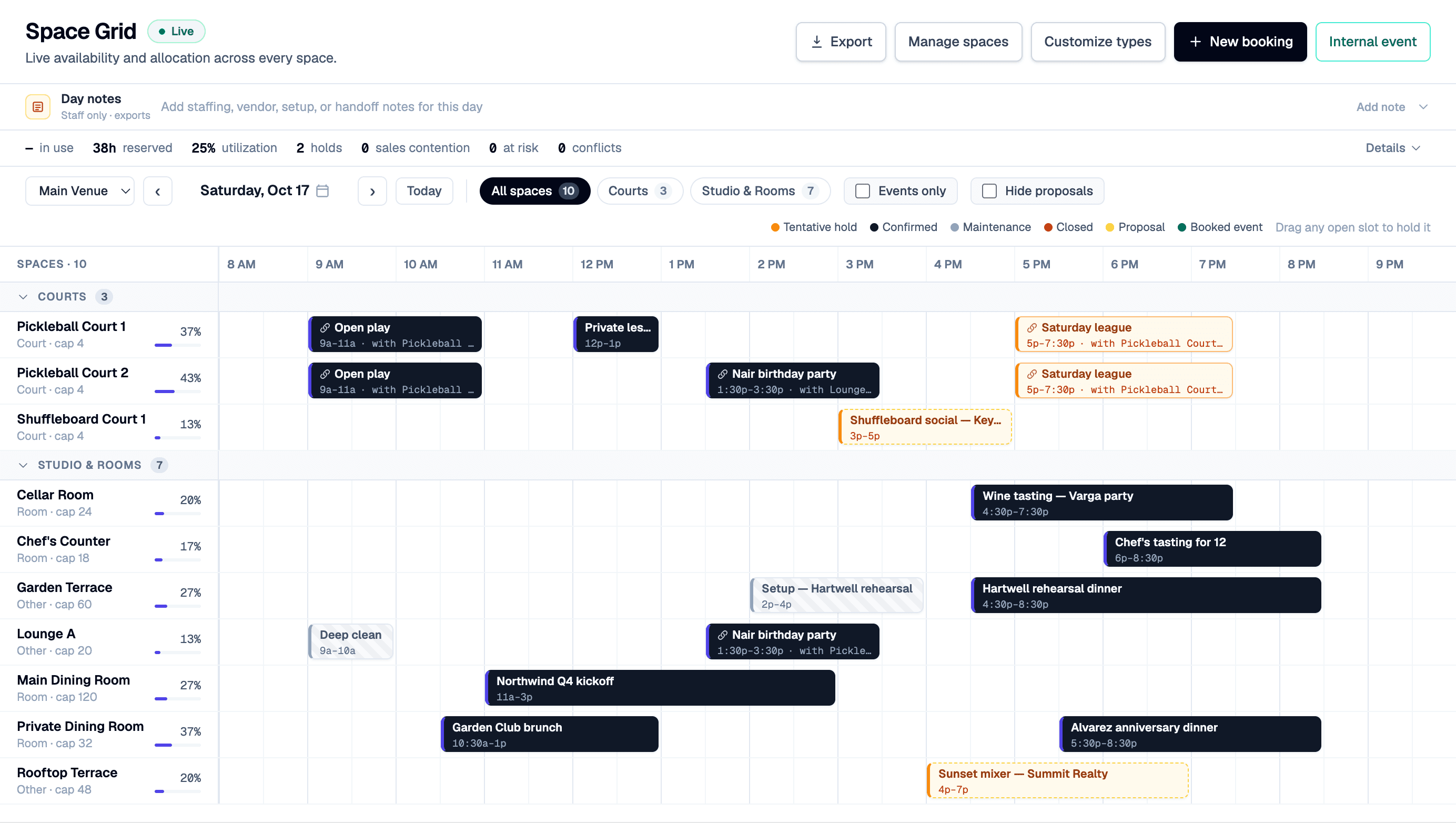The width and height of the screenshot is (1456, 823).
Task: Go to next day with right arrow
Action: pos(372,191)
